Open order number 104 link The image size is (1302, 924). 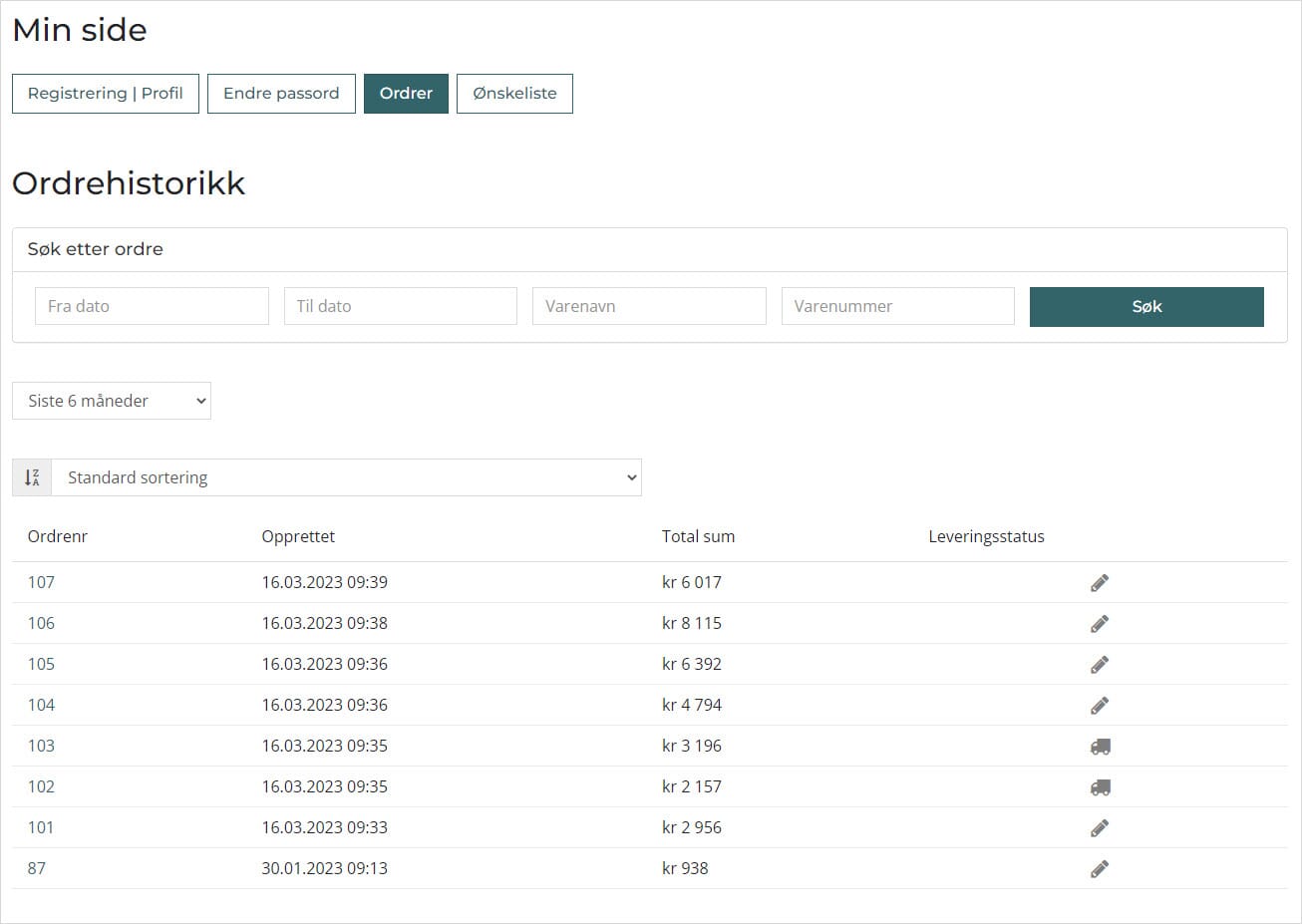(x=41, y=706)
